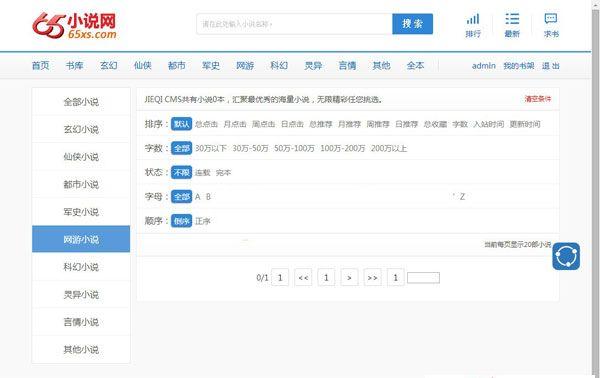Filter word count 200万以上
The height and width of the screenshot is (378, 600).
tap(389, 148)
